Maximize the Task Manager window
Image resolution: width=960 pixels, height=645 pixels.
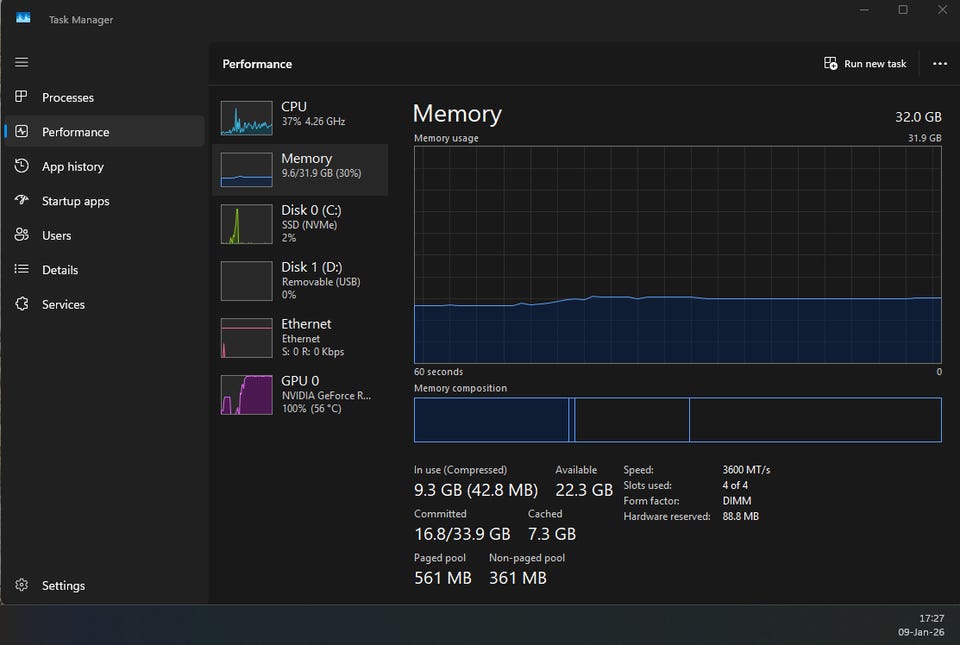[x=903, y=10]
